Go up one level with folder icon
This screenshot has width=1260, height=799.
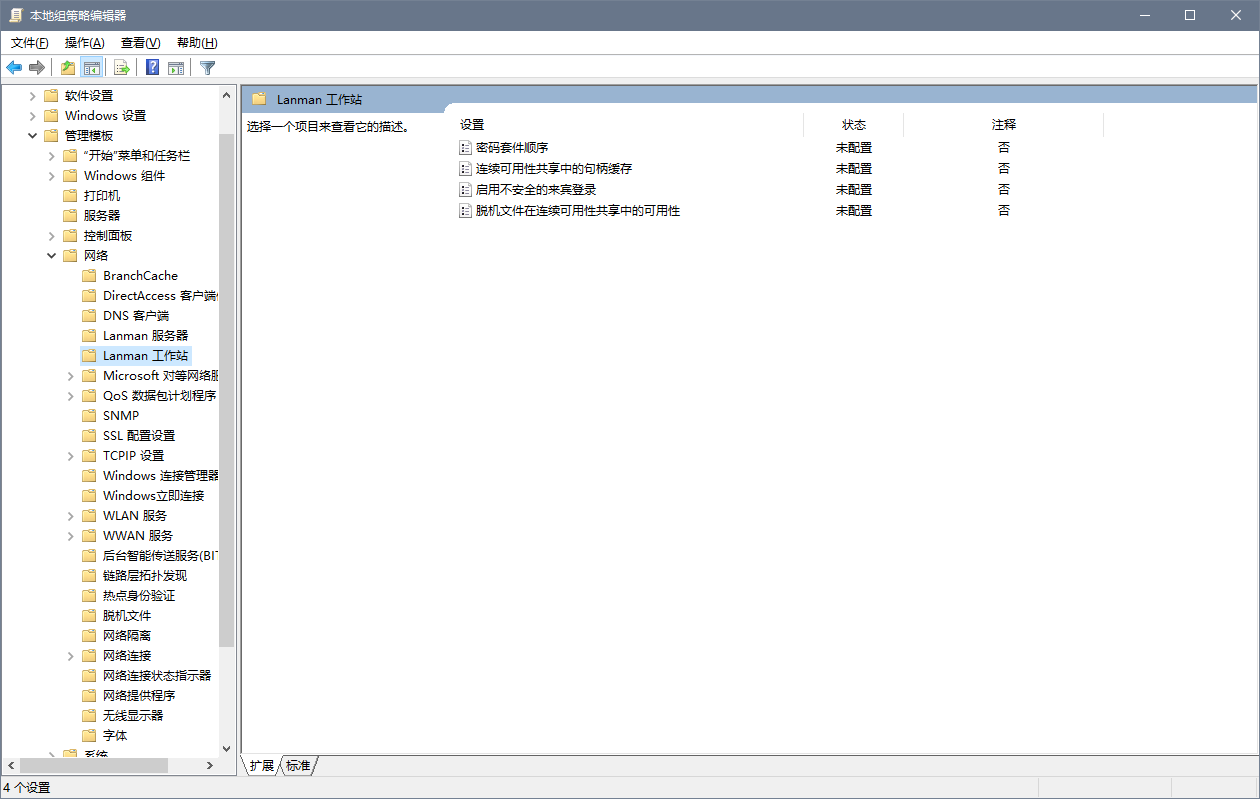[x=67, y=68]
